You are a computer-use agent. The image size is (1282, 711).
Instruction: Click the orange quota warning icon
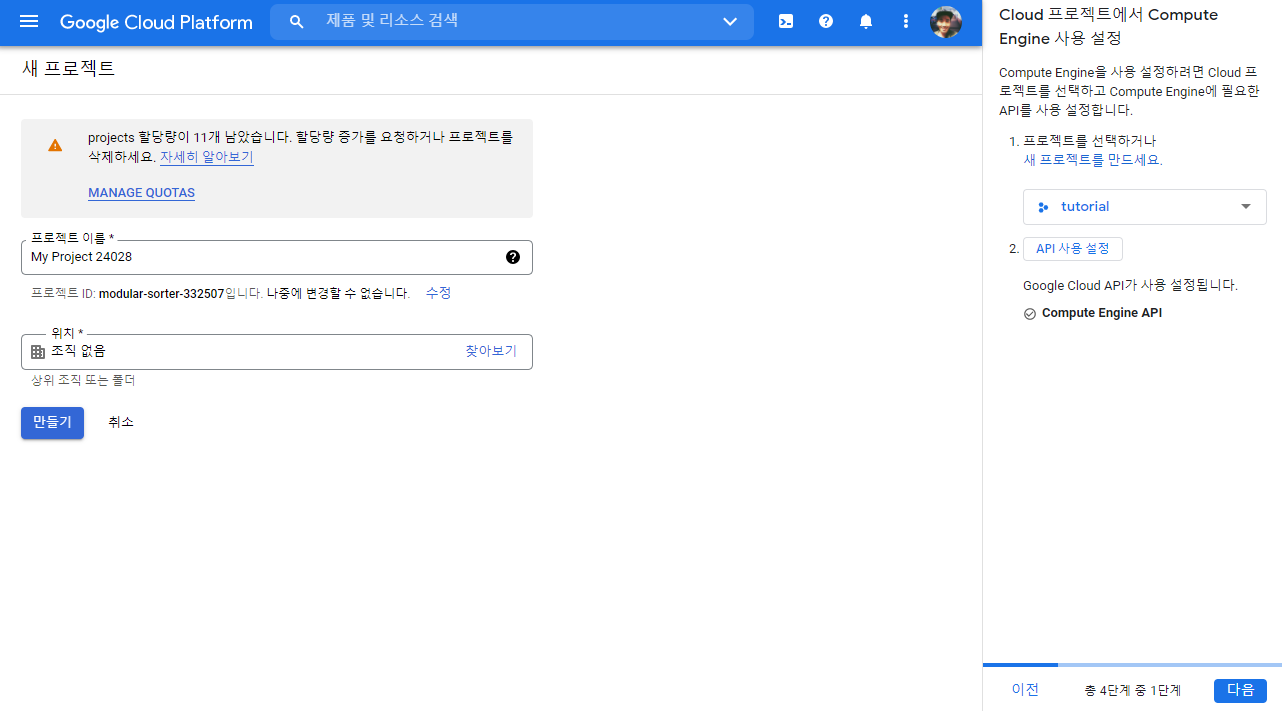(x=55, y=145)
